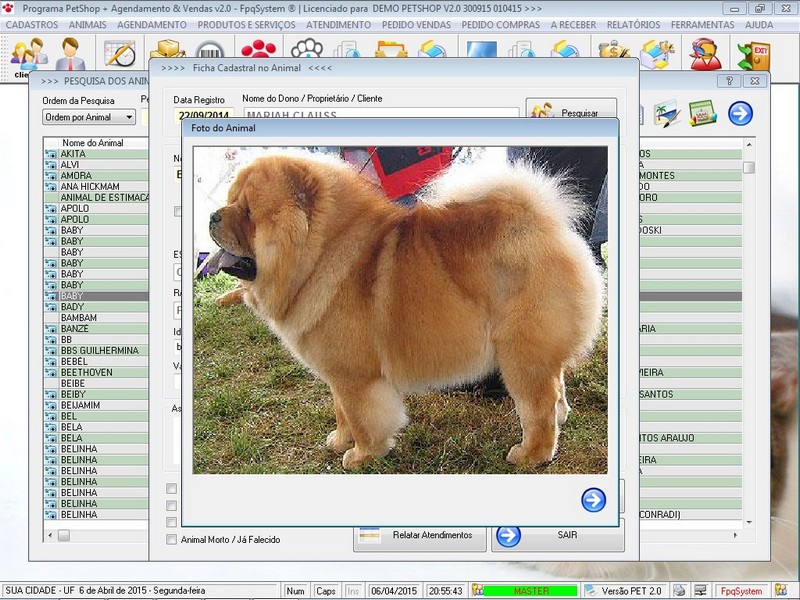Open the palm tree picture icon
Image resolution: width=800 pixels, height=600 pixels.
(667, 113)
